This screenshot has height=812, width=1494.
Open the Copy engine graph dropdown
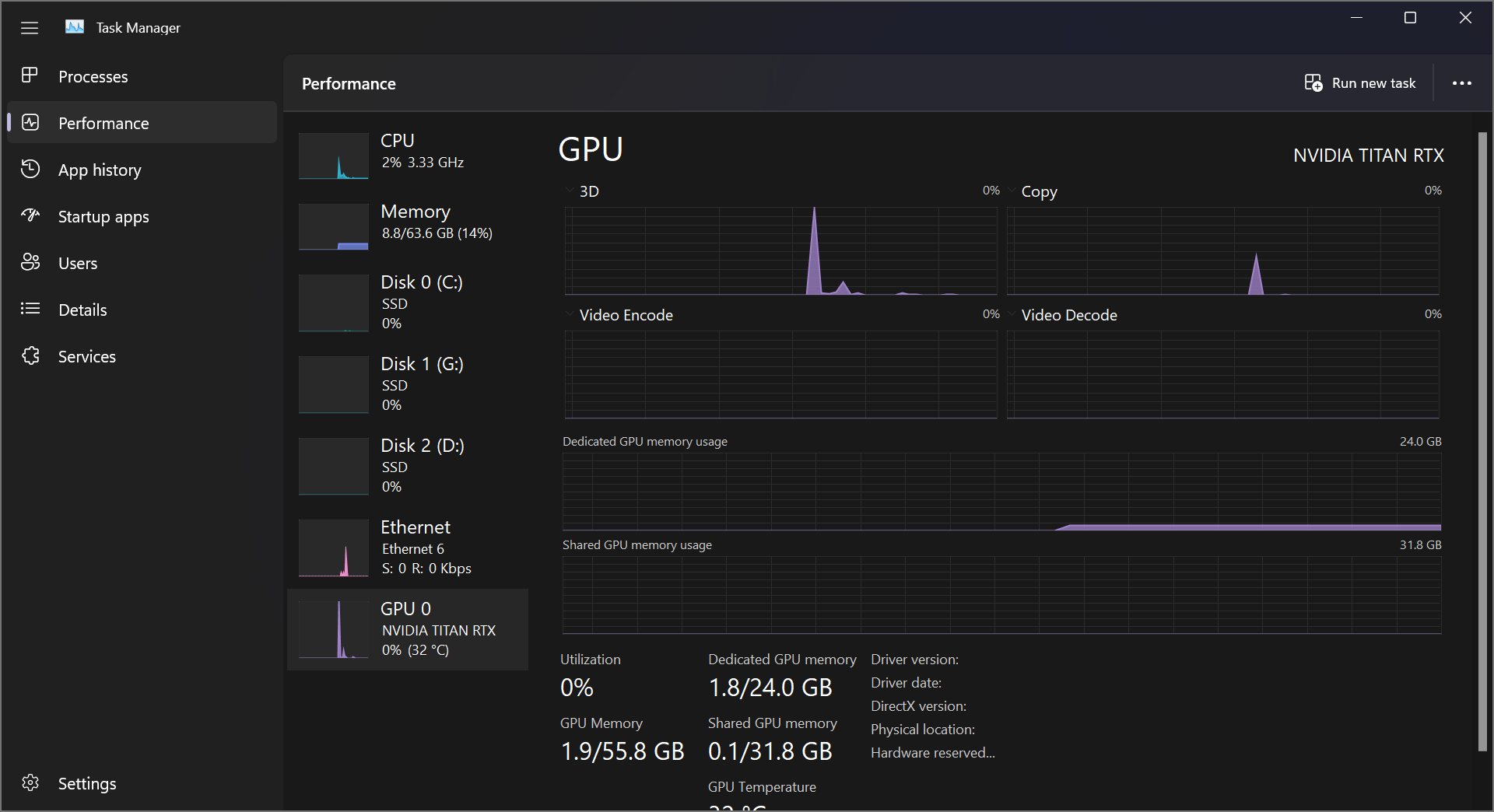click(1012, 191)
